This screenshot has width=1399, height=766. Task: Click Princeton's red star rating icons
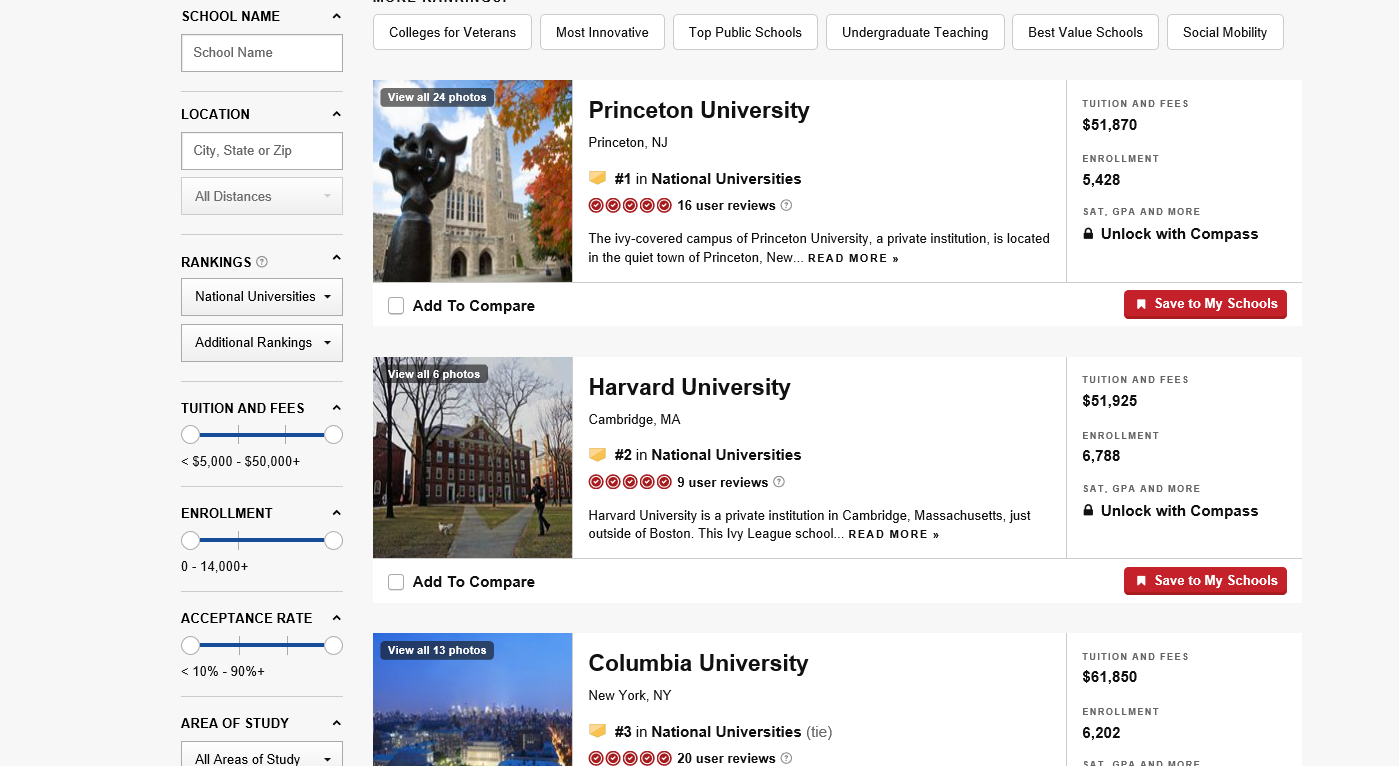tap(630, 205)
